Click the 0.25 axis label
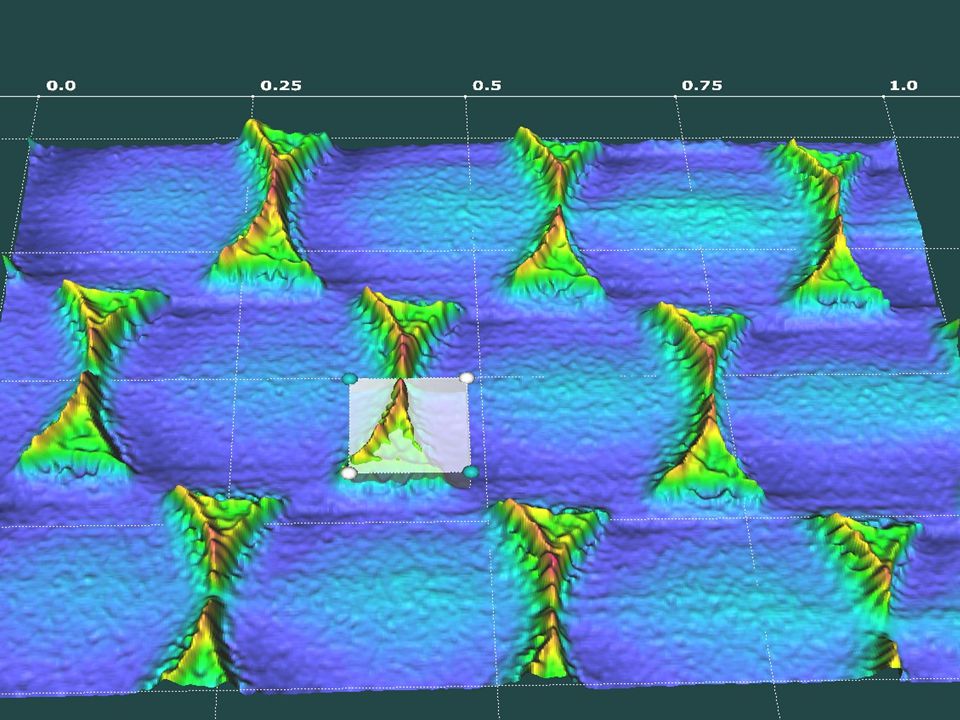 point(281,86)
